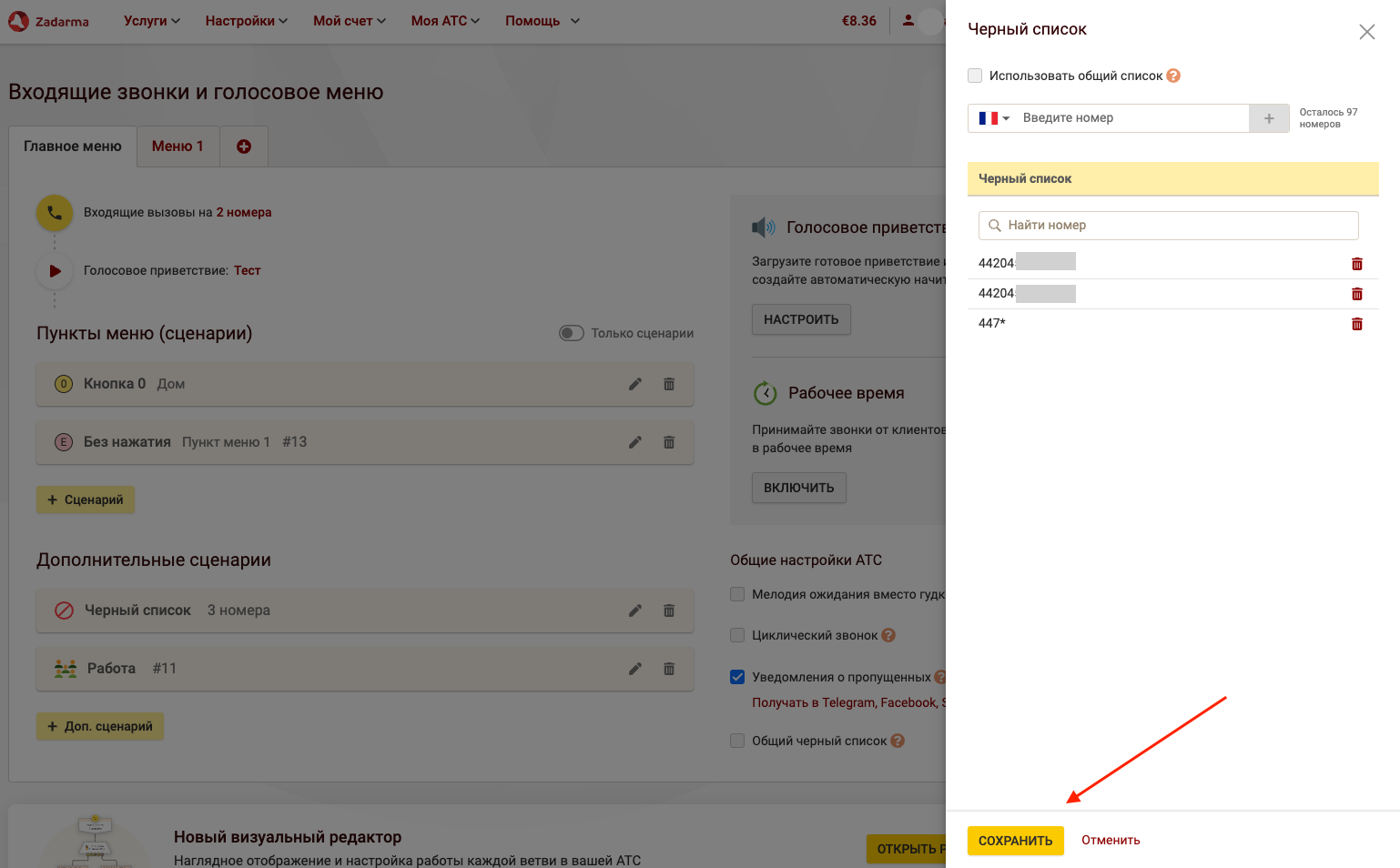Close the Черный список panel

click(1366, 32)
